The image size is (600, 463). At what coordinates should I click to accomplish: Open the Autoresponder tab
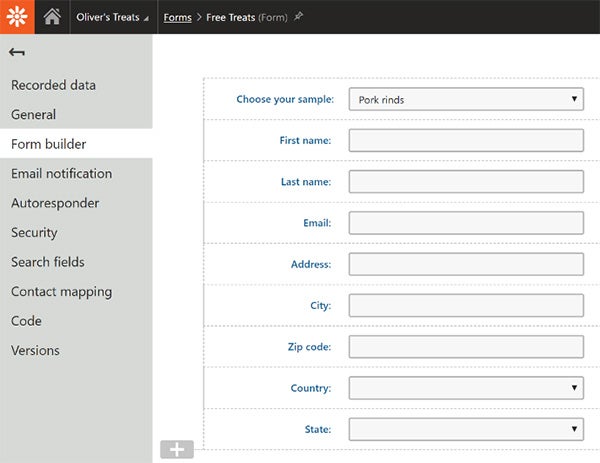[55, 203]
